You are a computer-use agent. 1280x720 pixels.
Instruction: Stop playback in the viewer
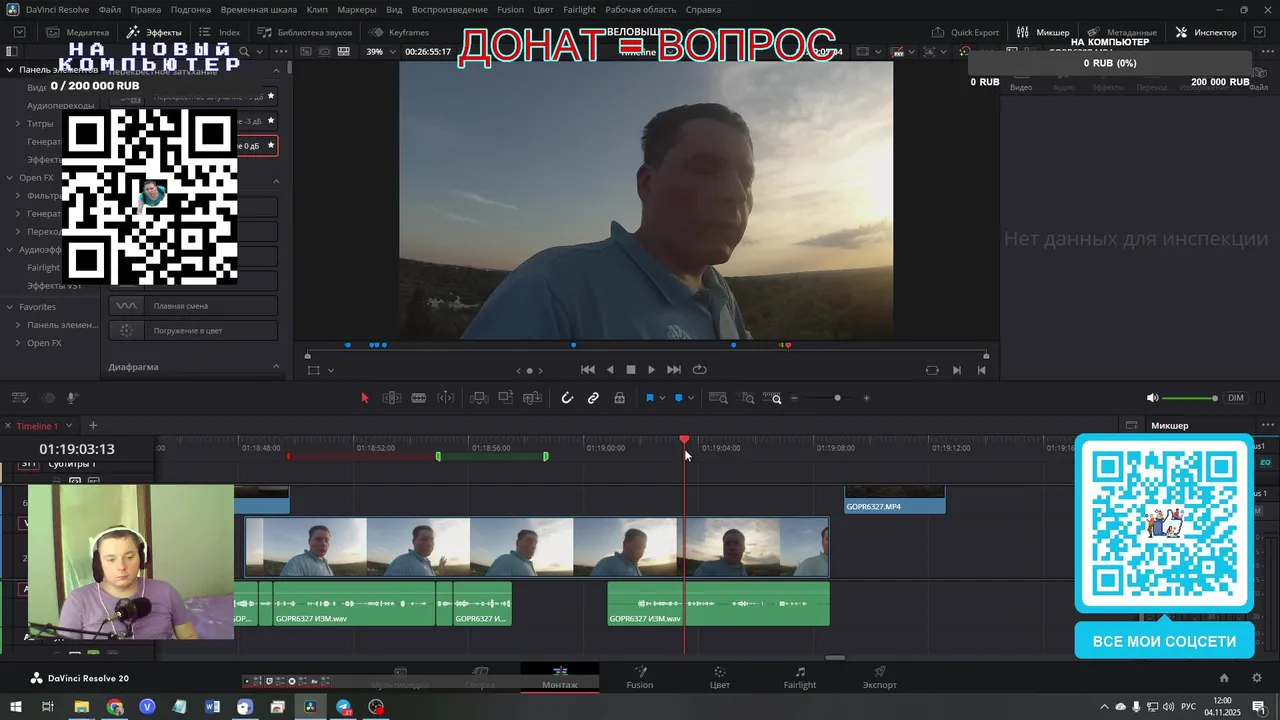point(631,370)
